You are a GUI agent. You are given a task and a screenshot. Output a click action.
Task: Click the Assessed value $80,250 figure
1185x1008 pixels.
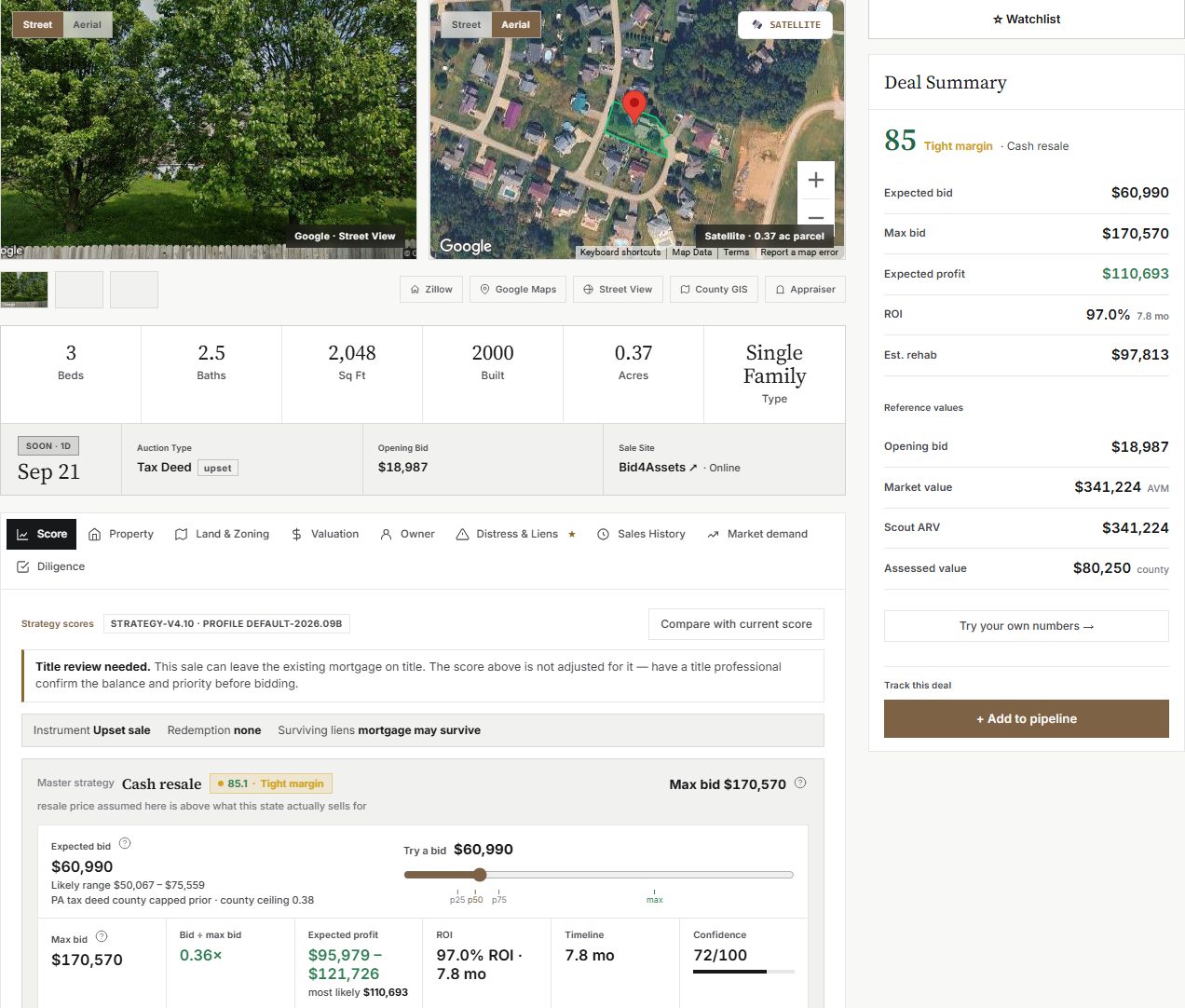(1102, 568)
